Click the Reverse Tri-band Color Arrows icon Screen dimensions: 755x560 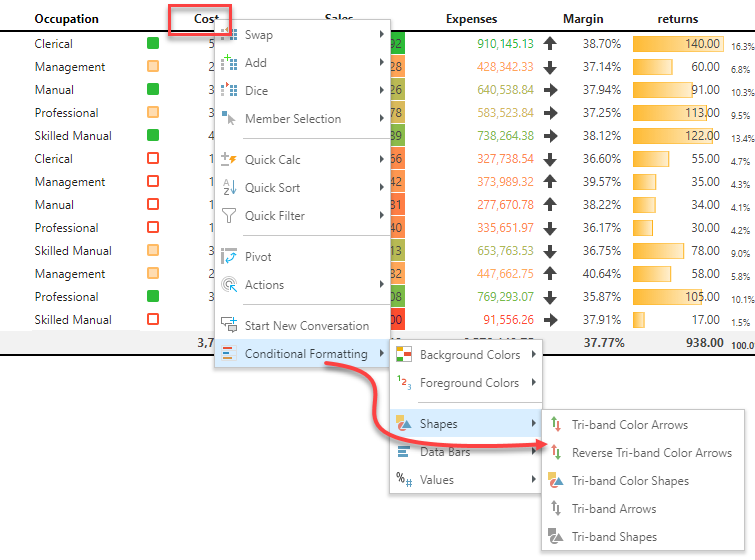[556, 452]
